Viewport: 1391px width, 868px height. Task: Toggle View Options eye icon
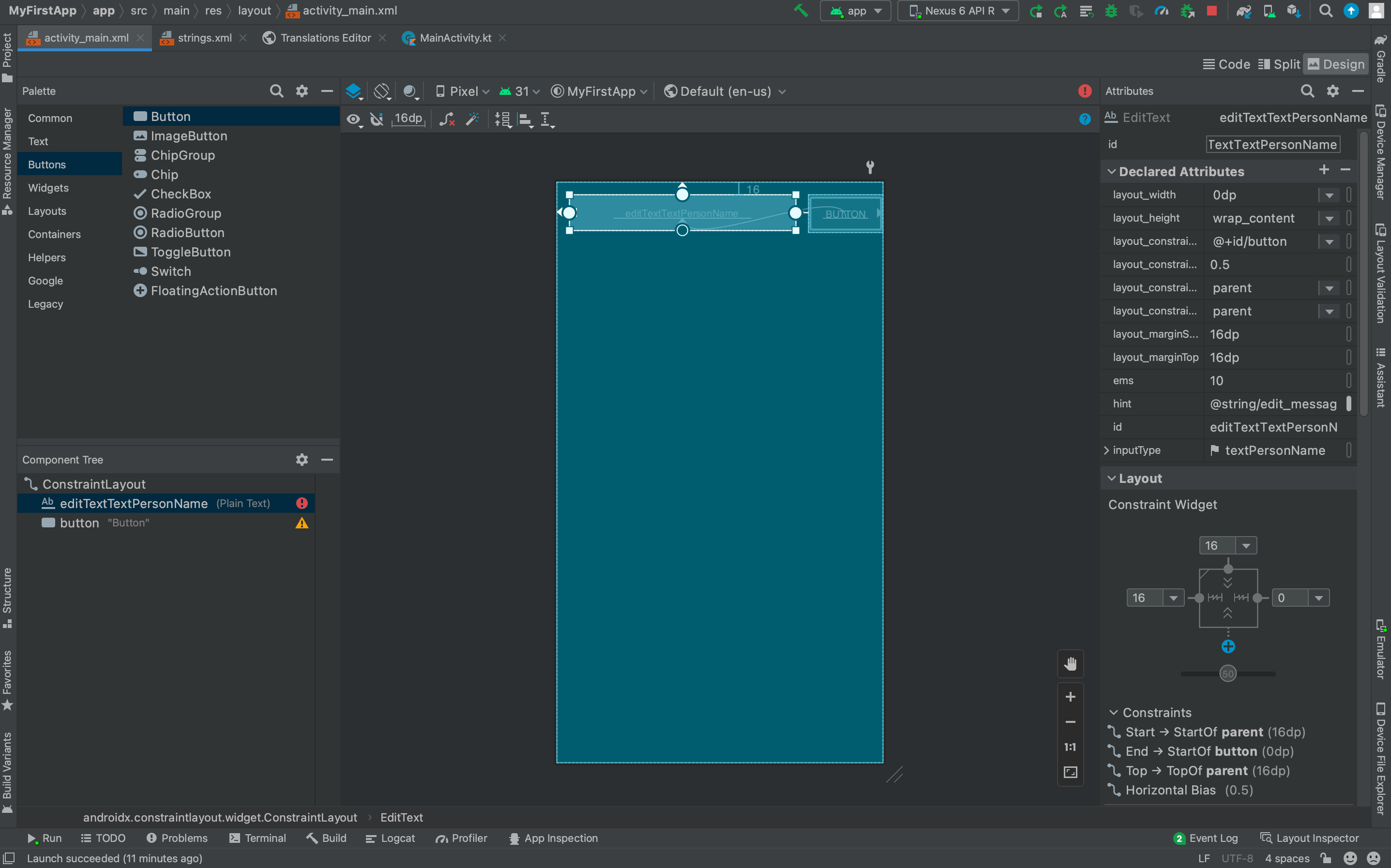[x=354, y=120]
